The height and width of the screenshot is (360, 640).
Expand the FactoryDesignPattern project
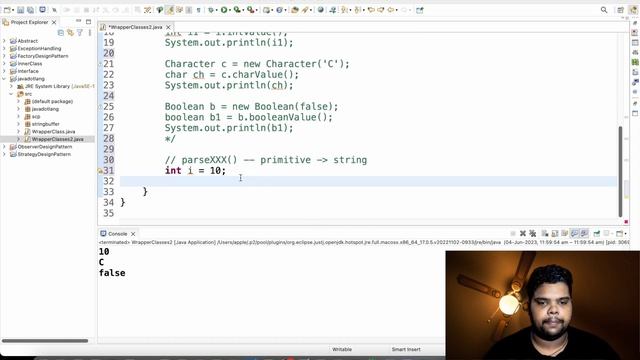(4, 56)
